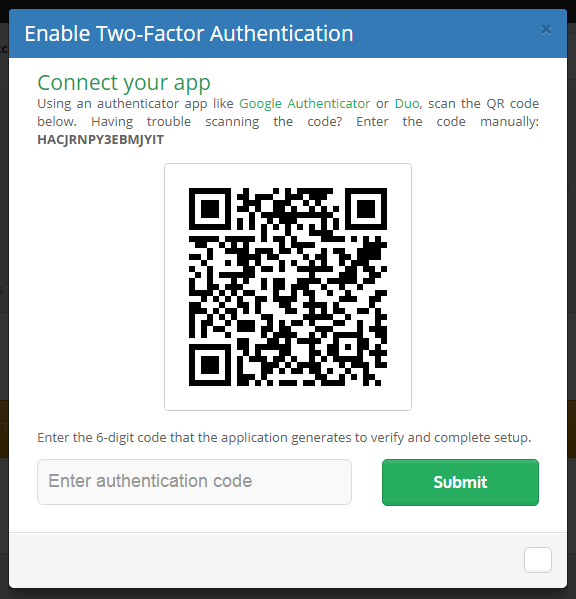Click the center of the QR code
Screen dimensions: 576x599
tap(288, 287)
